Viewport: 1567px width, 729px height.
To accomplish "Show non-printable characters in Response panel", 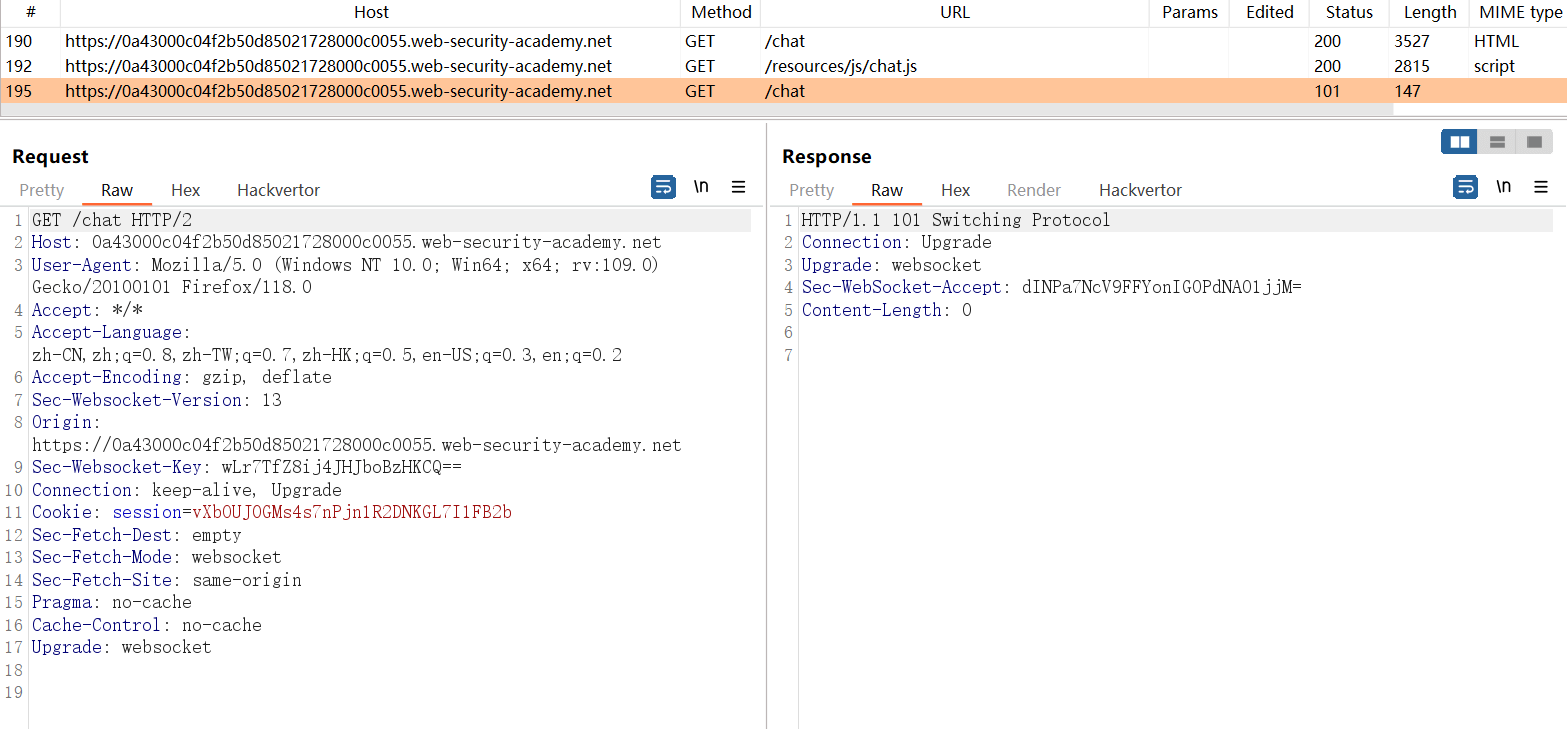I will pyautogui.click(x=1503, y=187).
